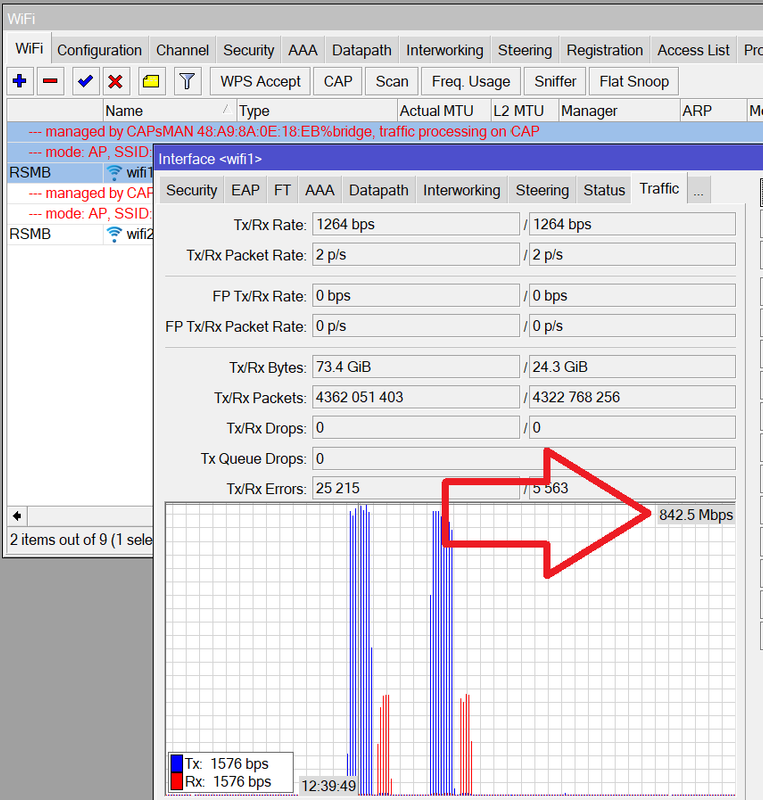
Task: Click the CAP button
Action: point(338,81)
